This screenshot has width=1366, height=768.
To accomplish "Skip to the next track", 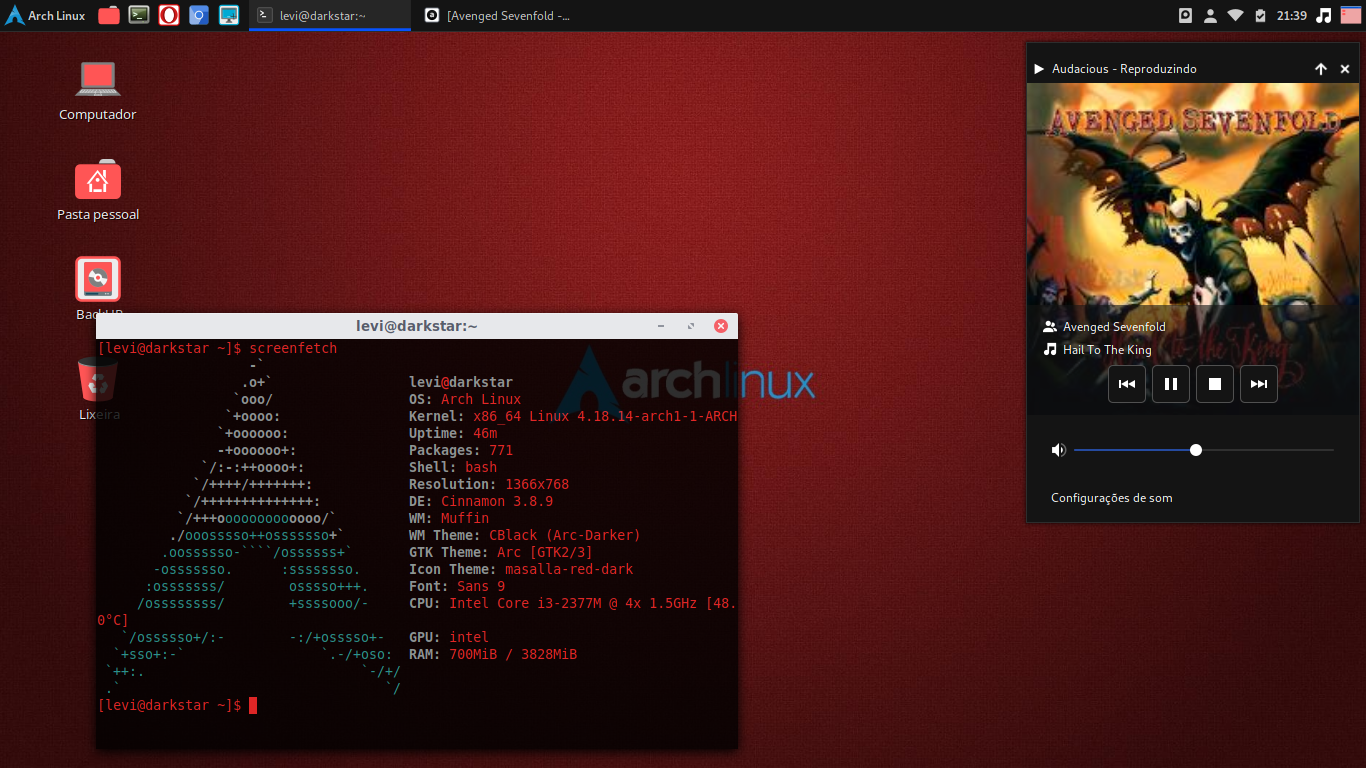I will tap(1259, 384).
